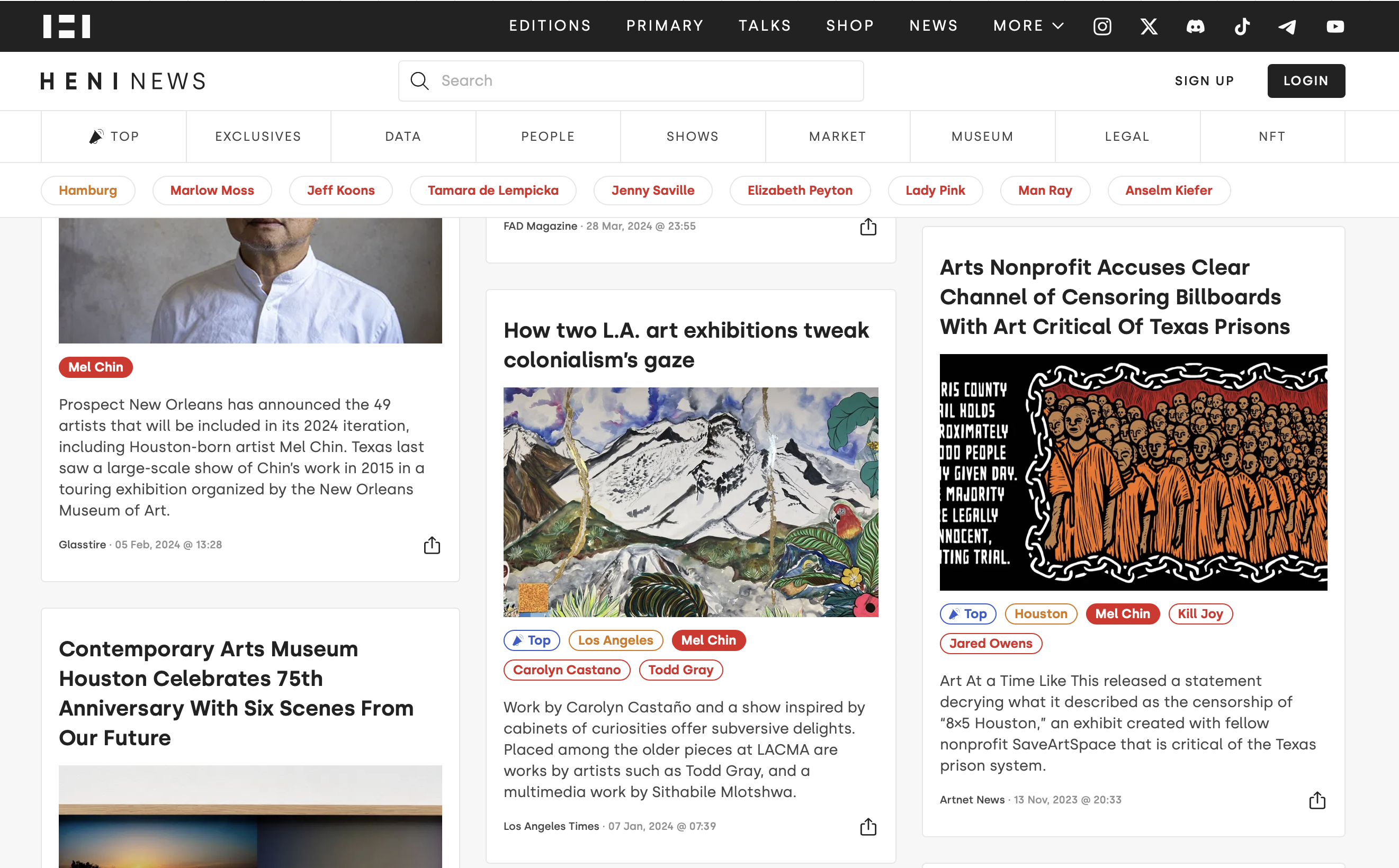1399x868 pixels.
Task: Select the Tamara de Lempicka chip
Action: [x=493, y=191]
